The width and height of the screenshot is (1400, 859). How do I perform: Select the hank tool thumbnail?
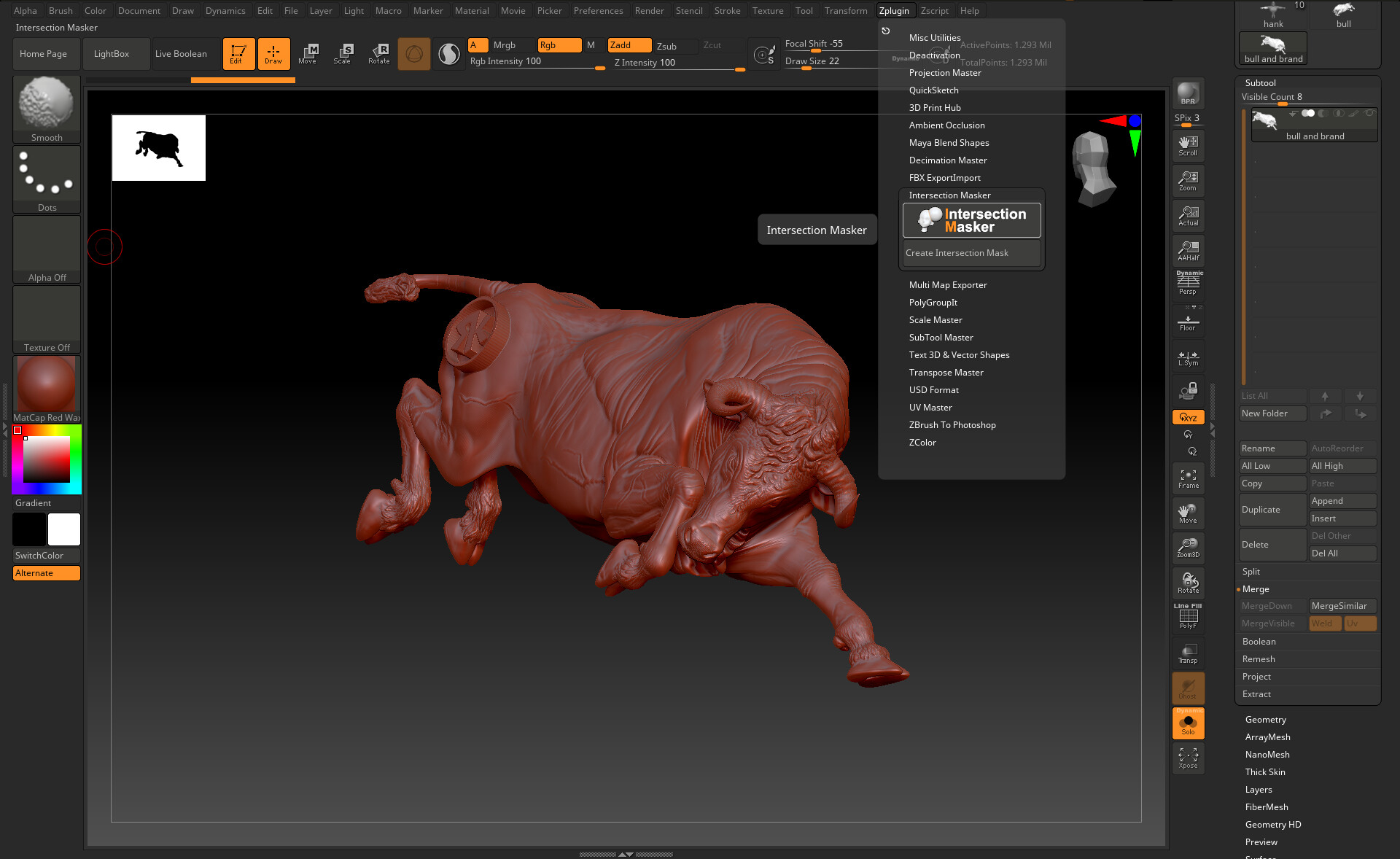[1273, 15]
